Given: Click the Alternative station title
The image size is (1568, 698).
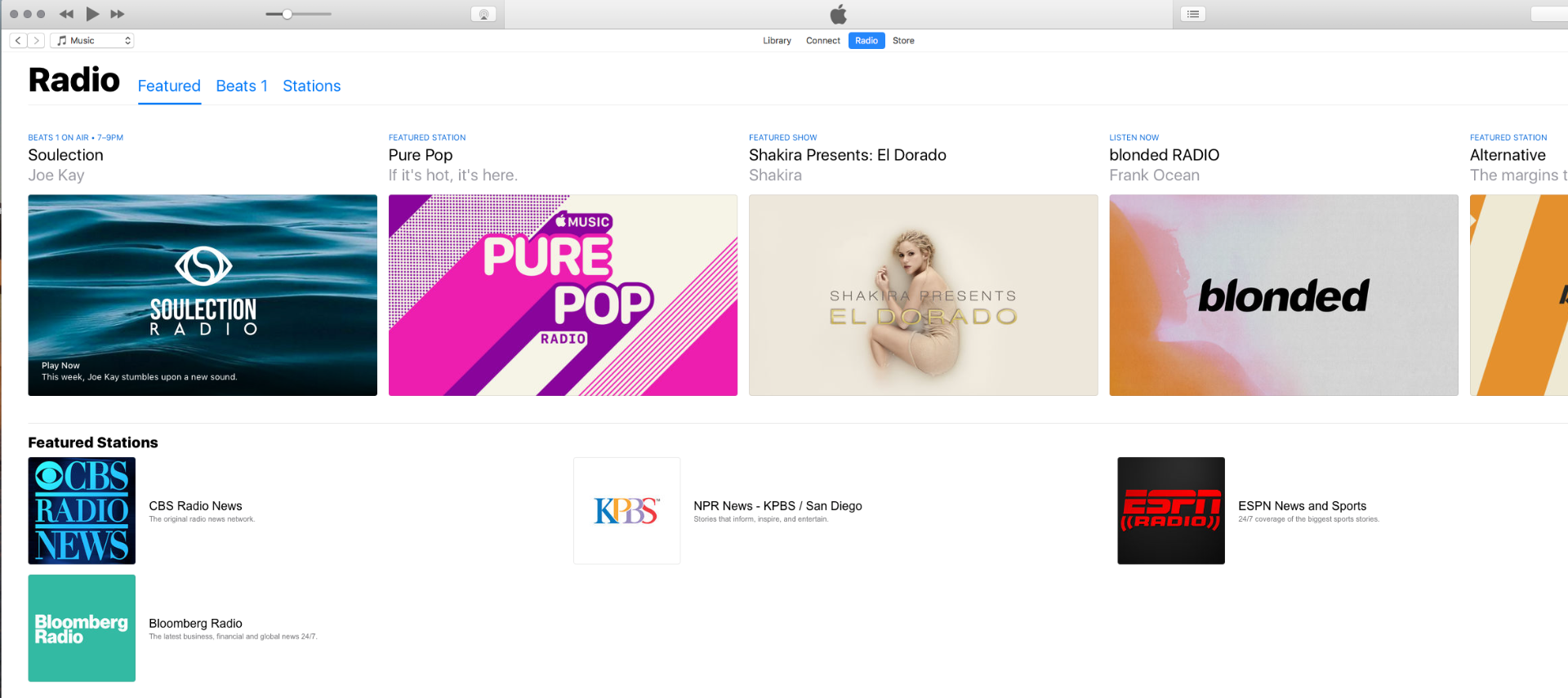Looking at the screenshot, I should pyautogui.click(x=1508, y=155).
